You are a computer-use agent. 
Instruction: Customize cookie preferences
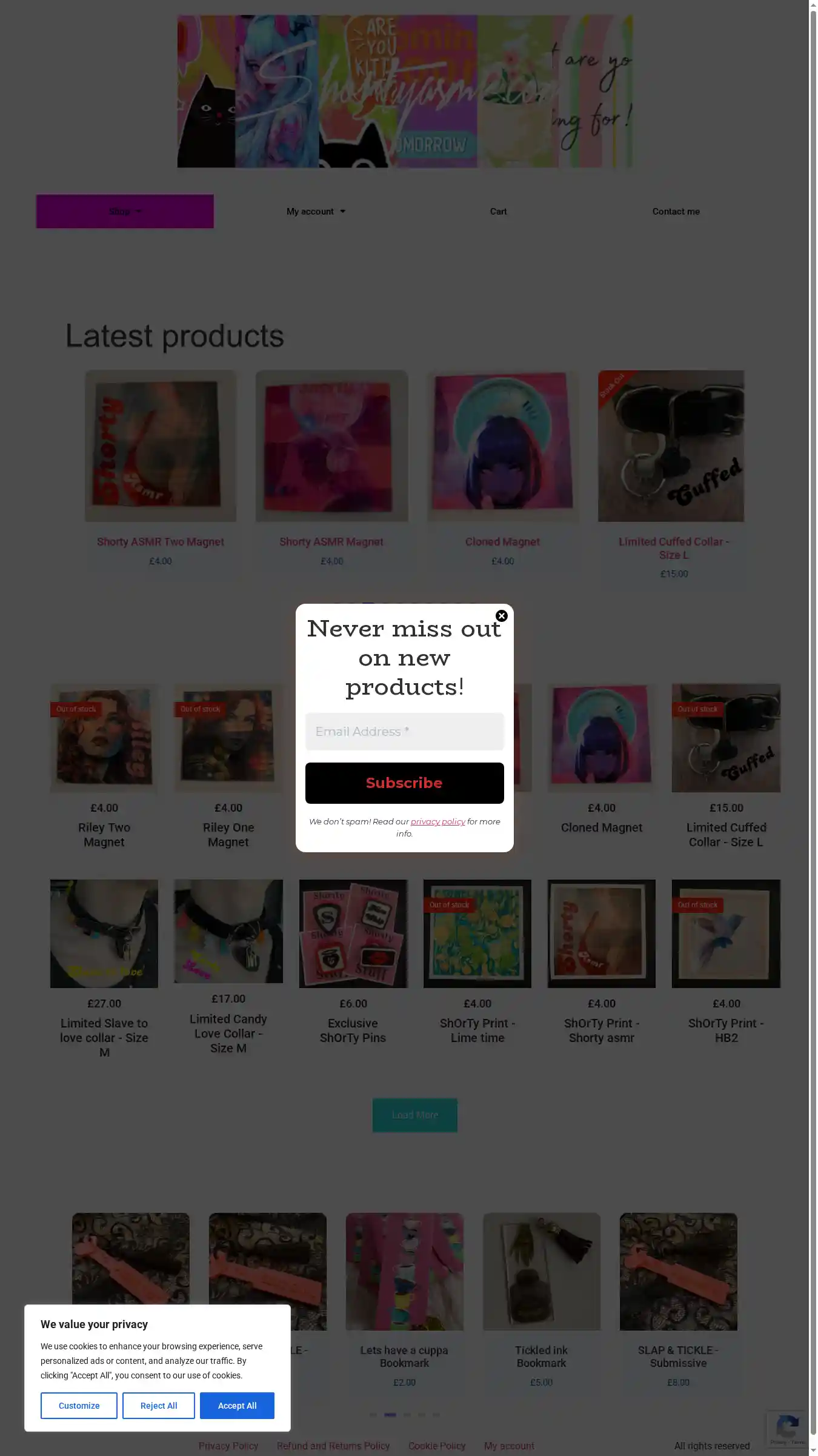click(79, 1406)
